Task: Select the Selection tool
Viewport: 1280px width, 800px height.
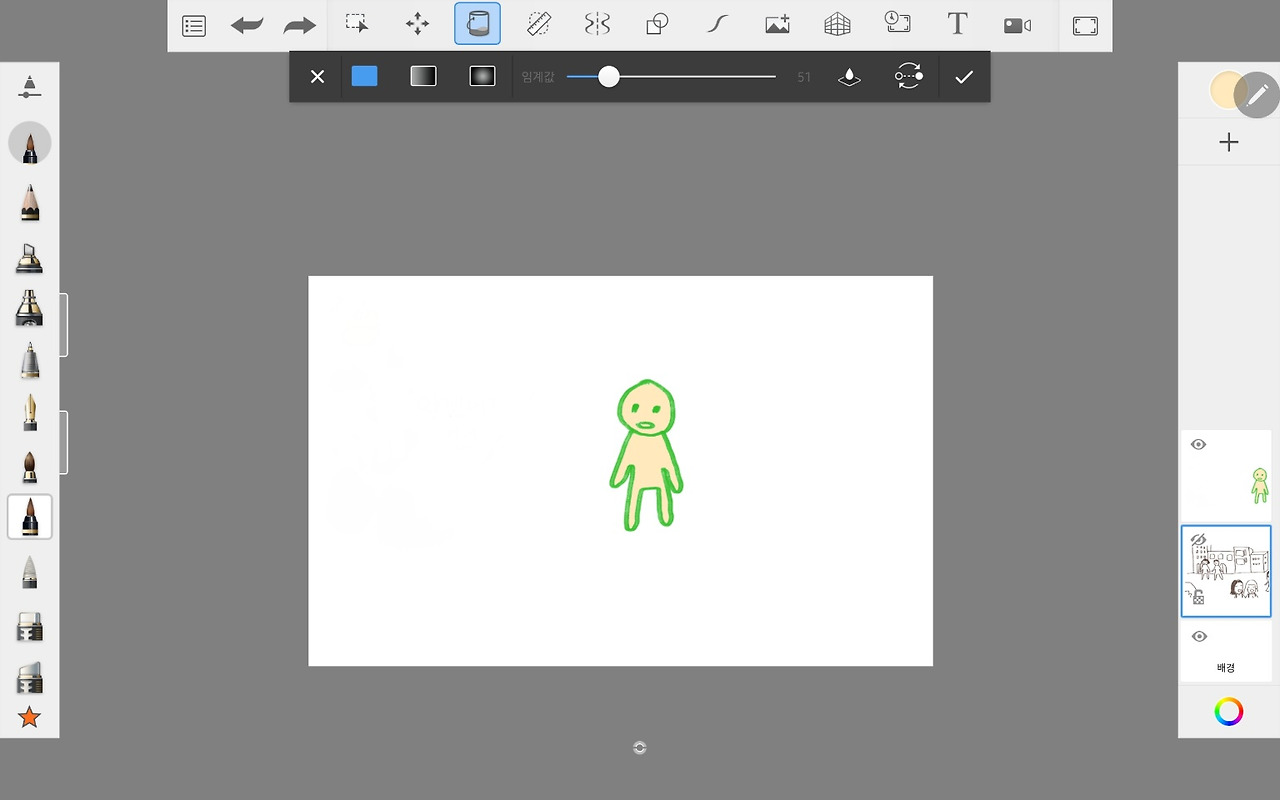Action: 357,24
